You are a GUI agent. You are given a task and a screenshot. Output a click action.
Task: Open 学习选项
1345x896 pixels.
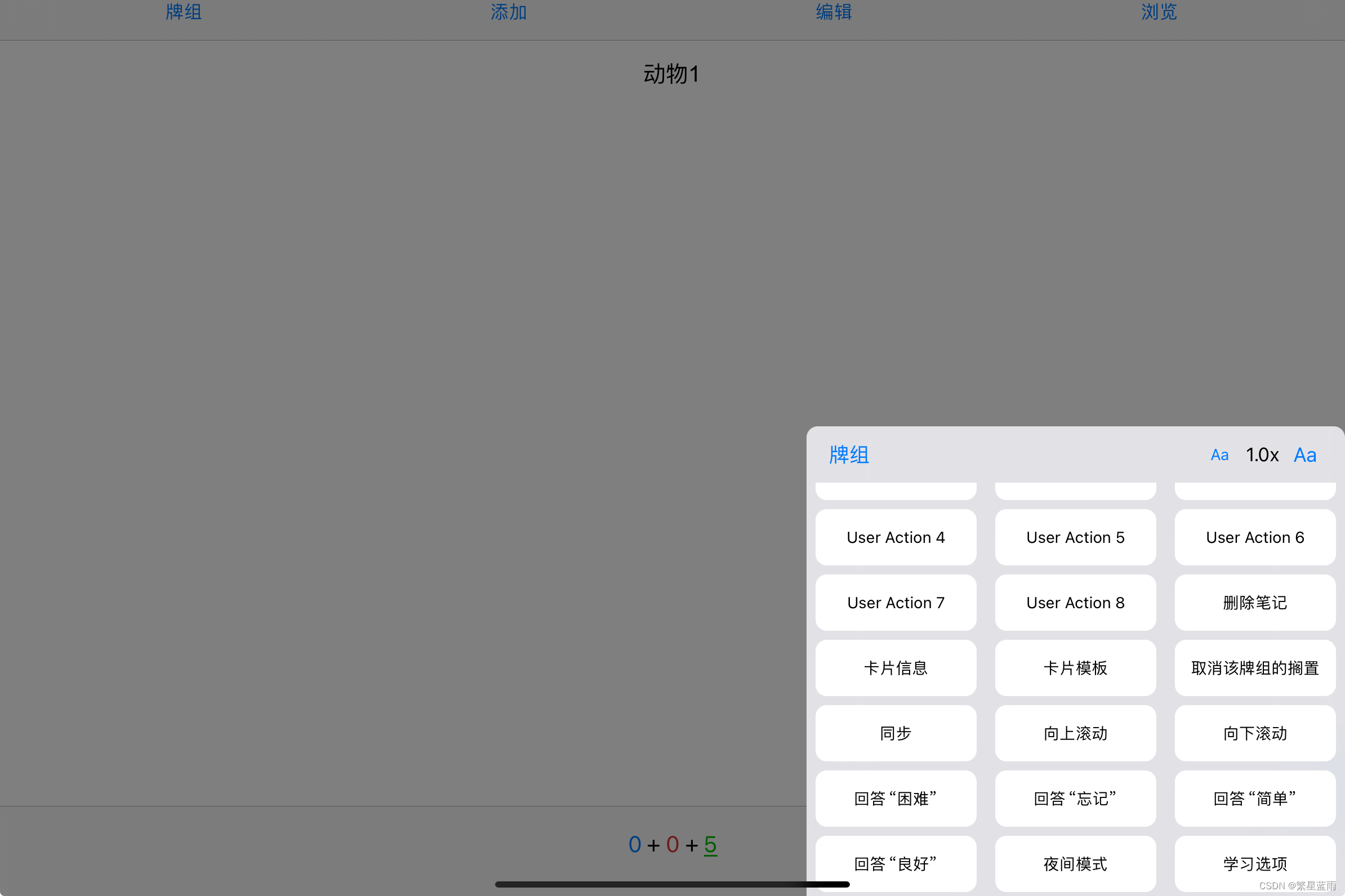click(1255, 863)
